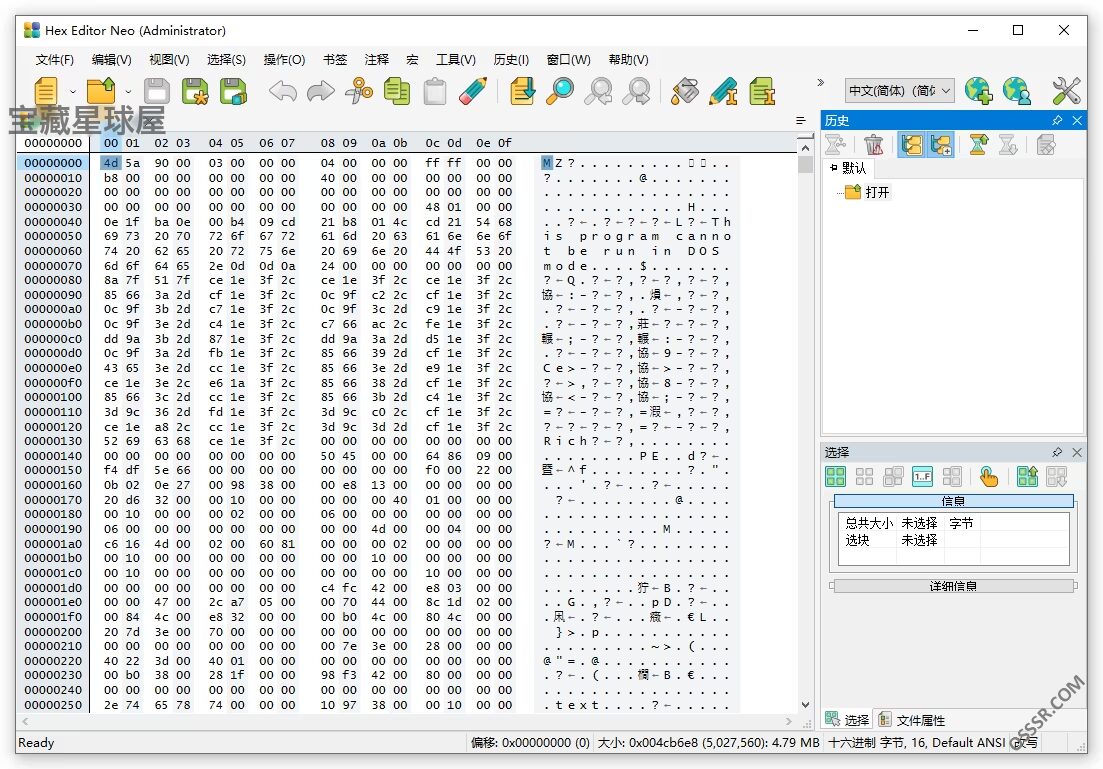The image size is (1103, 769).
Task: Select the 打开 history entry
Action: (867, 192)
